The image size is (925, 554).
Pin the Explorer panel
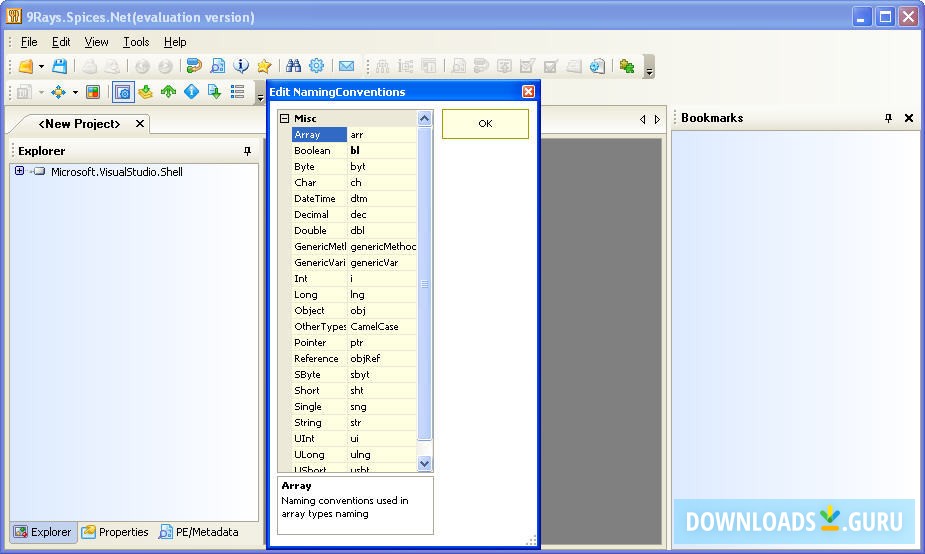coord(248,151)
